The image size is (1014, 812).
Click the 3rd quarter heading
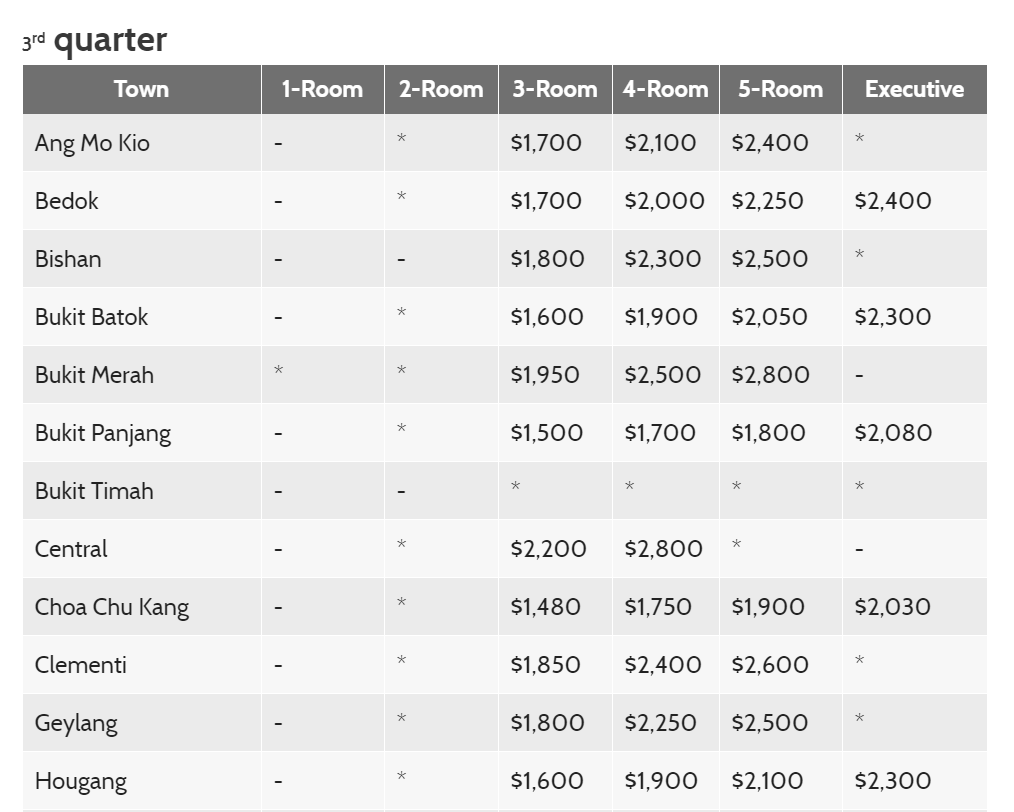pos(95,40)
